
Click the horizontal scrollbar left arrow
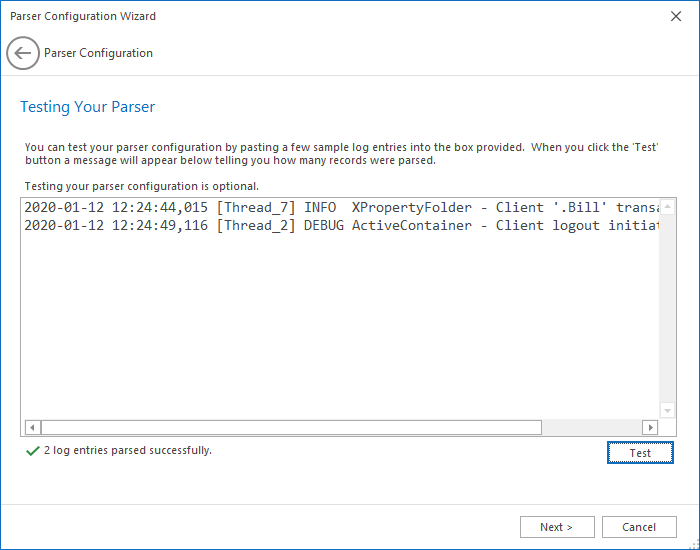(31, 428)
